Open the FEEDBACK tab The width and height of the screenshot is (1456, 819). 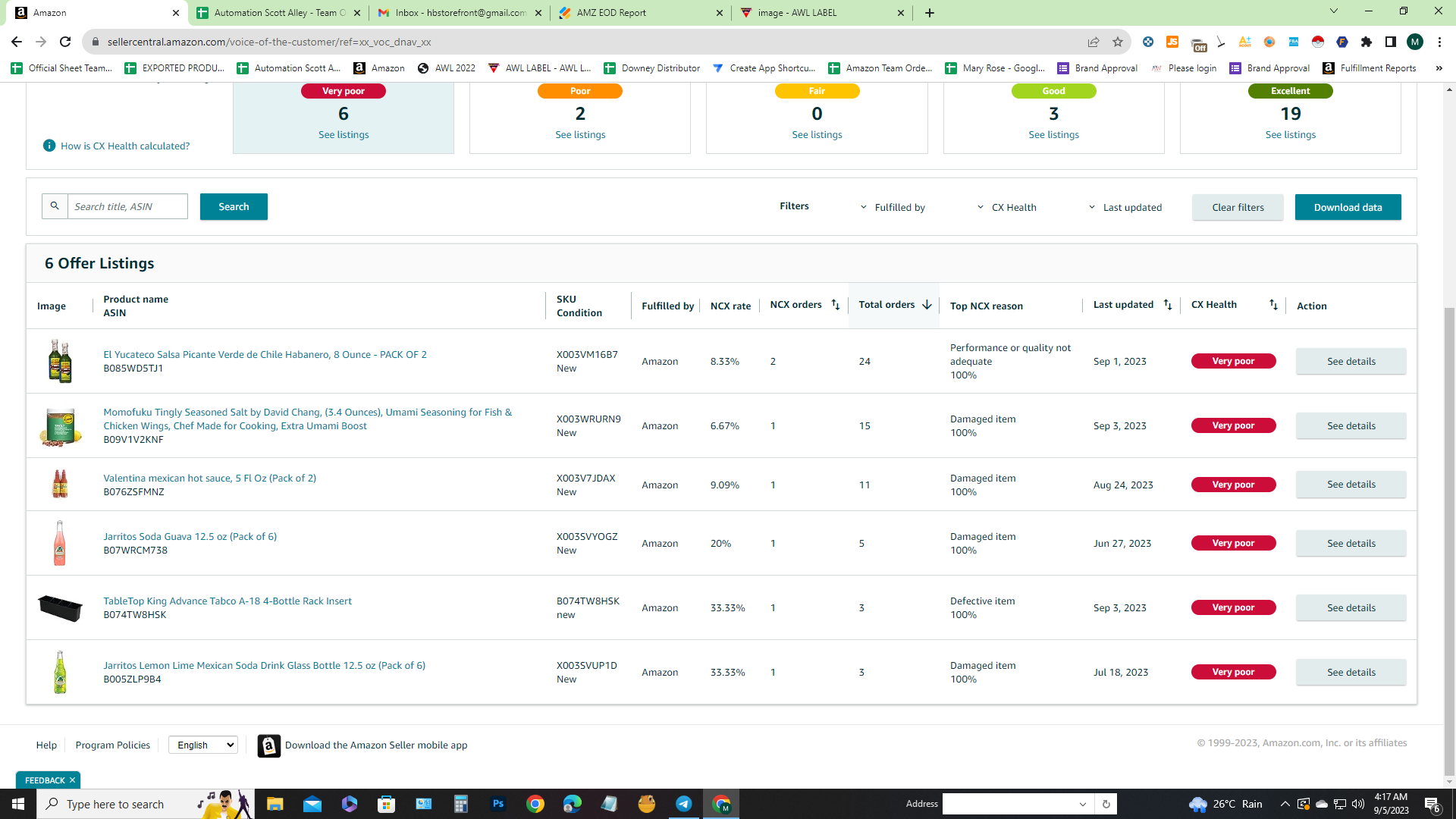point(44,780)
